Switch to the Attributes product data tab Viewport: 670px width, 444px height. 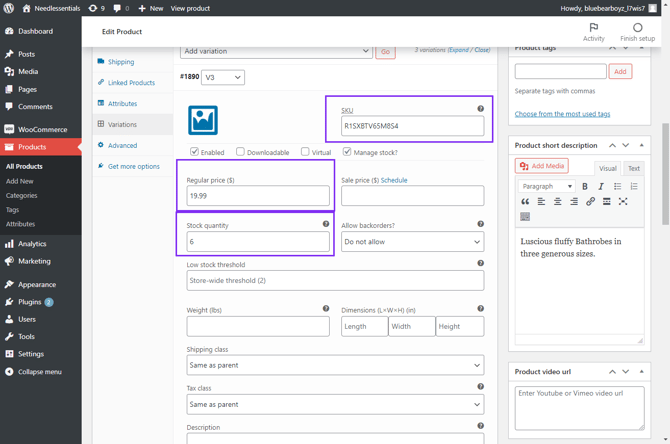point(122,104)
